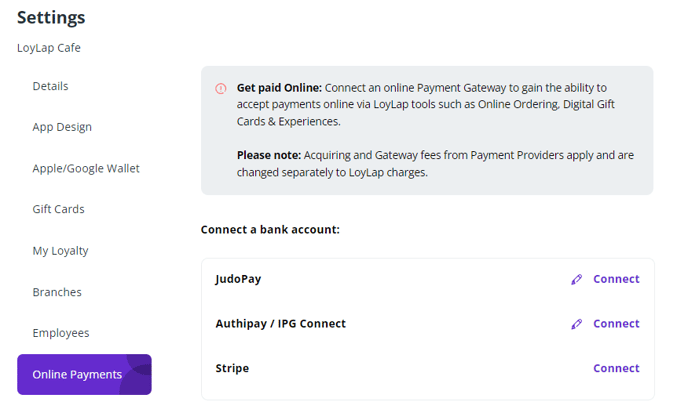Open the Details settings section
Image resolution: width=688 pixels, height=409 pixels.
tap(50, 86)
